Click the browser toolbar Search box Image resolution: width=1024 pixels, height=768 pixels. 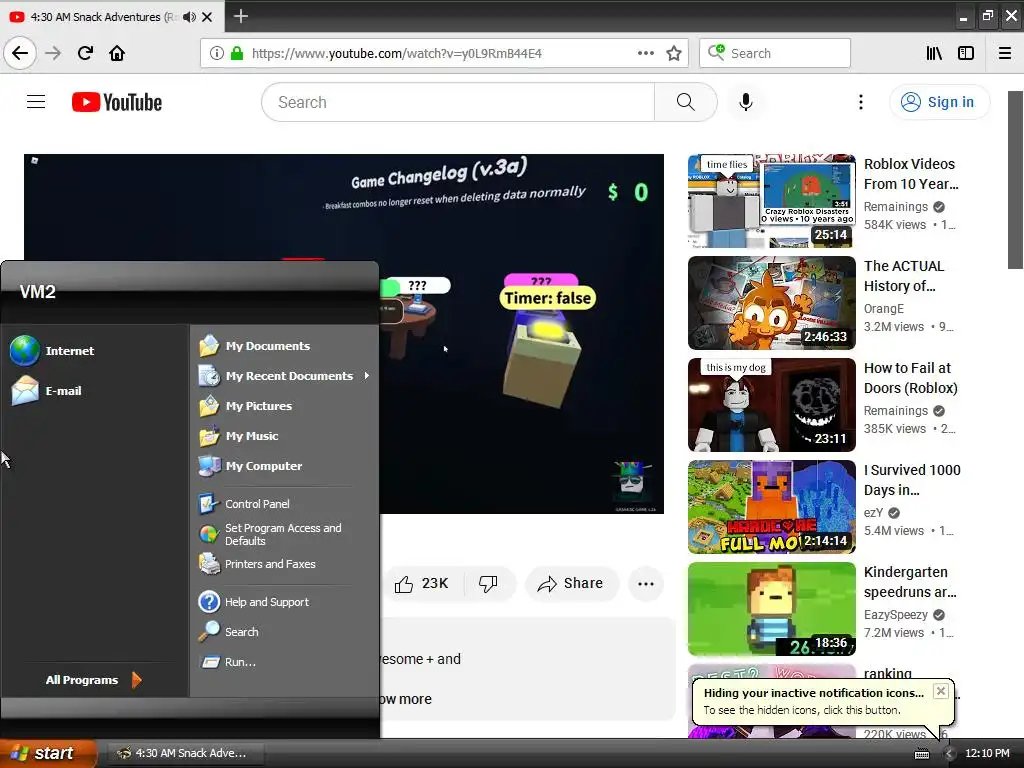coord(775,53)
